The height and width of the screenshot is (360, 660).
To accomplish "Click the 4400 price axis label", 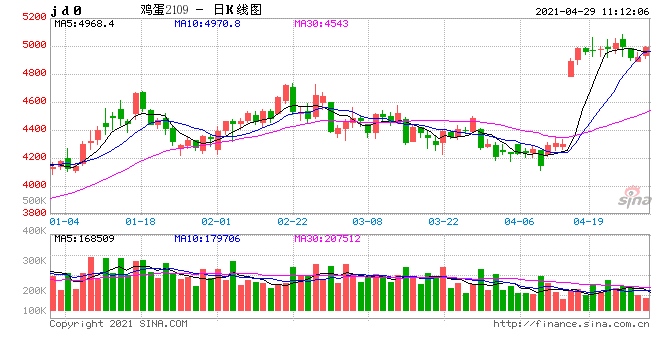I will coord(34,129).
